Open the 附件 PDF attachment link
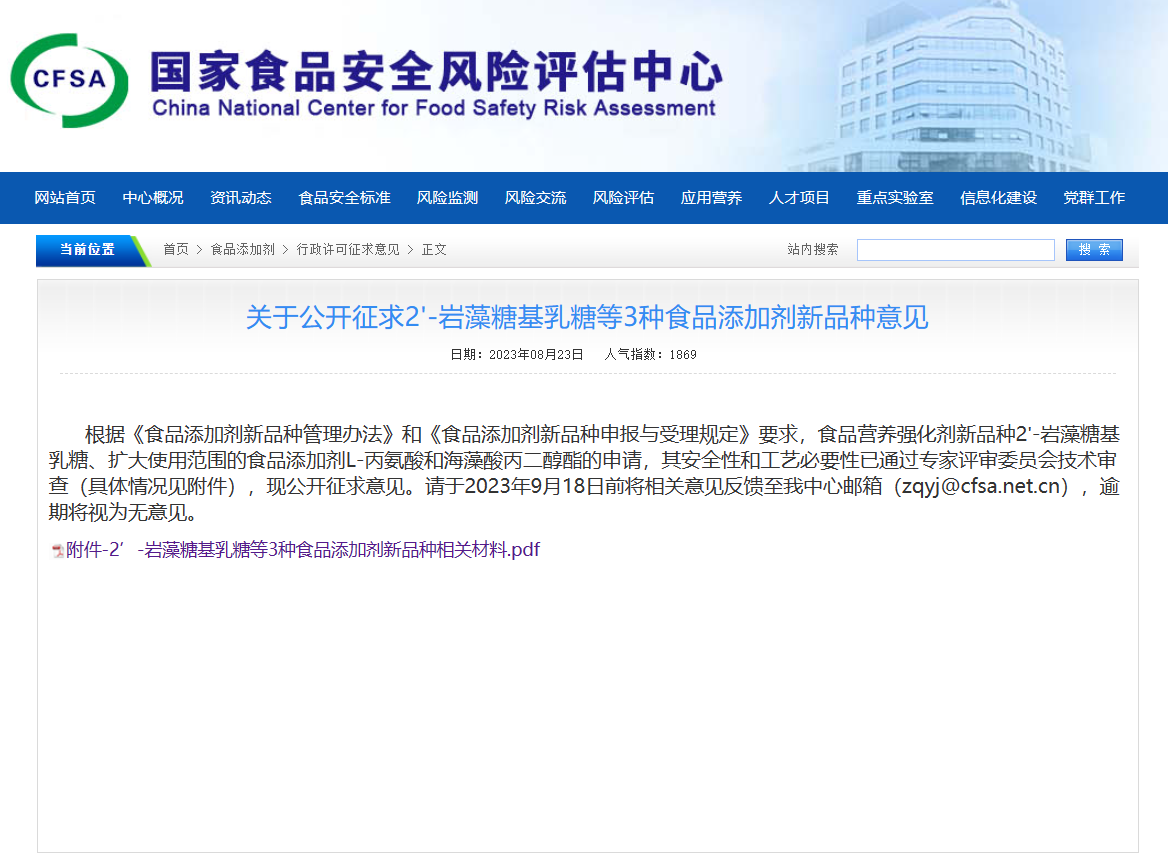The width and height of the screenshot is (1168, 861). [x=302, y=550]
